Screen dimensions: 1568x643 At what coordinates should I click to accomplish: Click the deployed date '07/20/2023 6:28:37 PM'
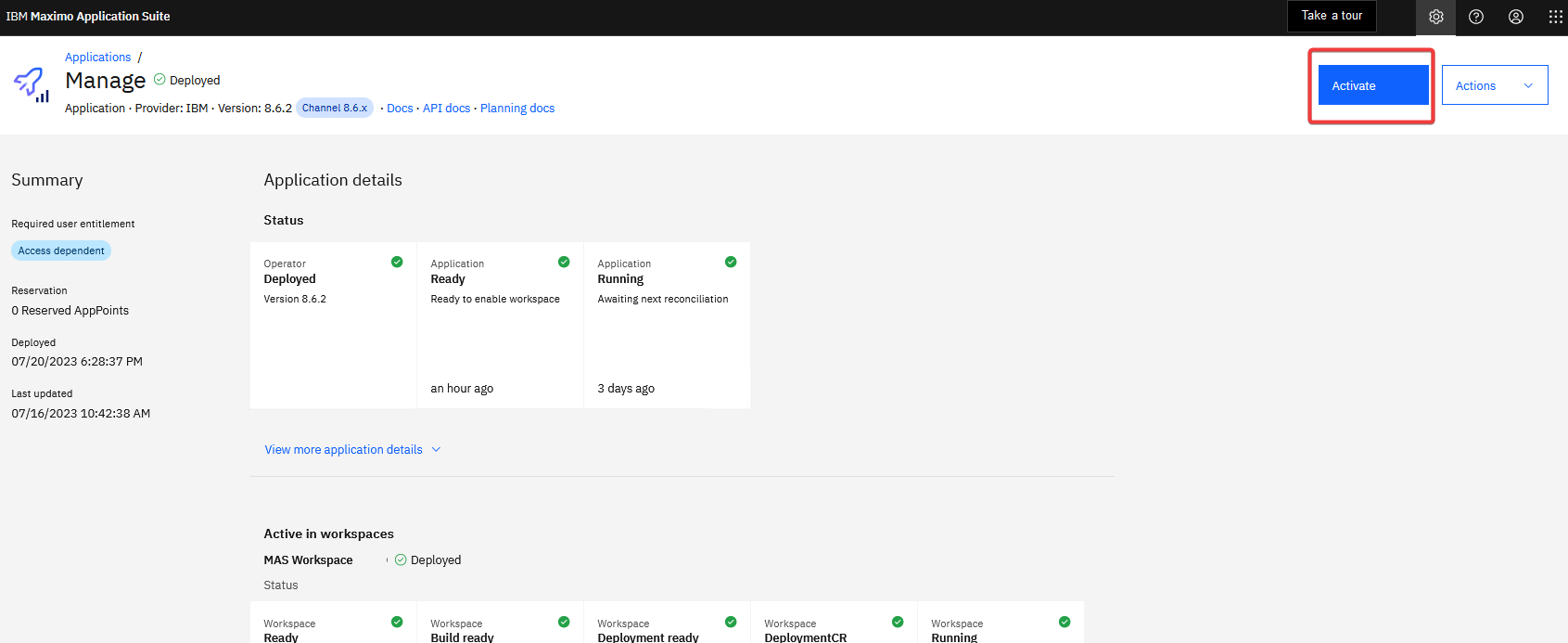[x=77, y=362]
